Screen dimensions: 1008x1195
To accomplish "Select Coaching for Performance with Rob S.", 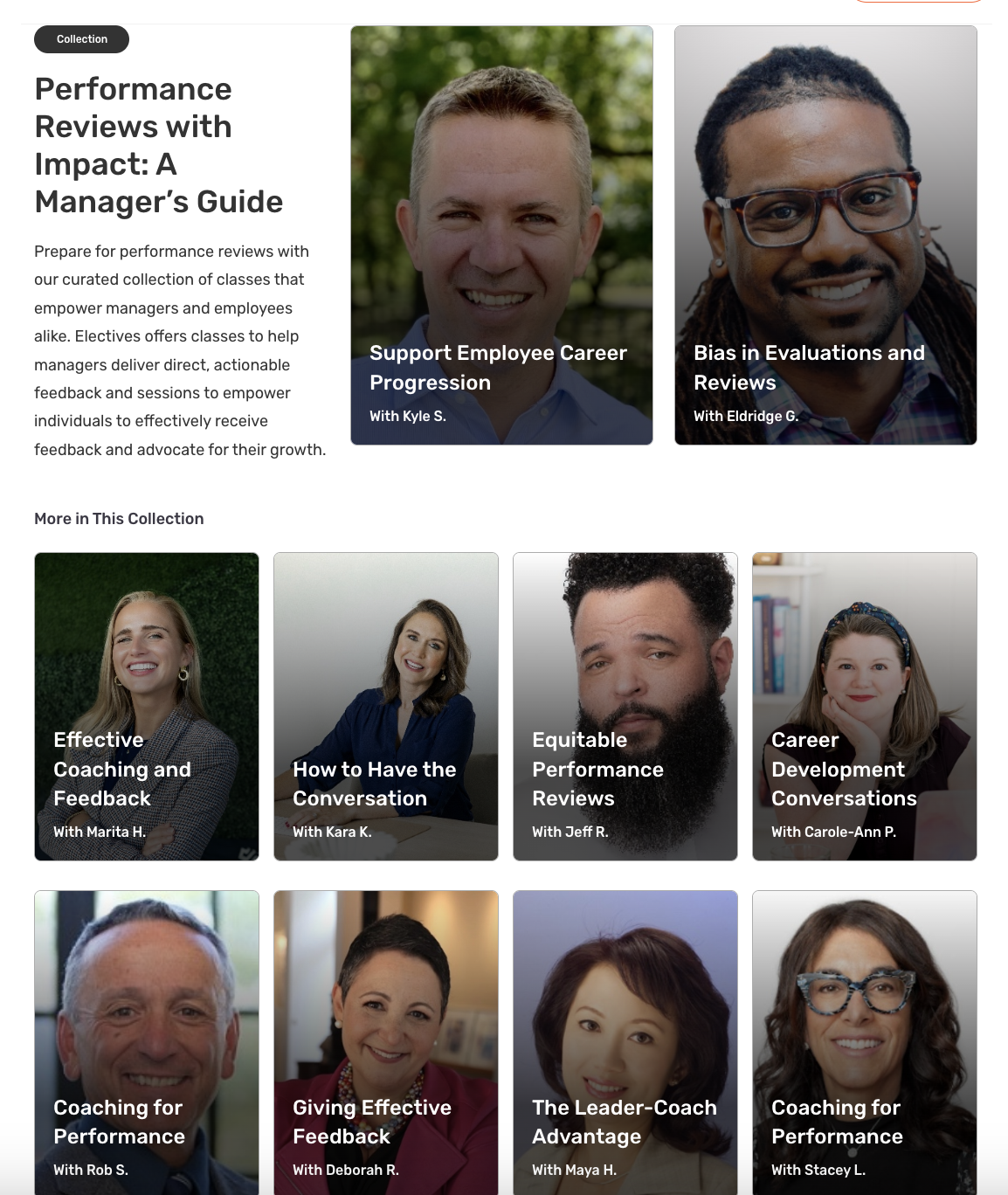I will pos(147,1043).
